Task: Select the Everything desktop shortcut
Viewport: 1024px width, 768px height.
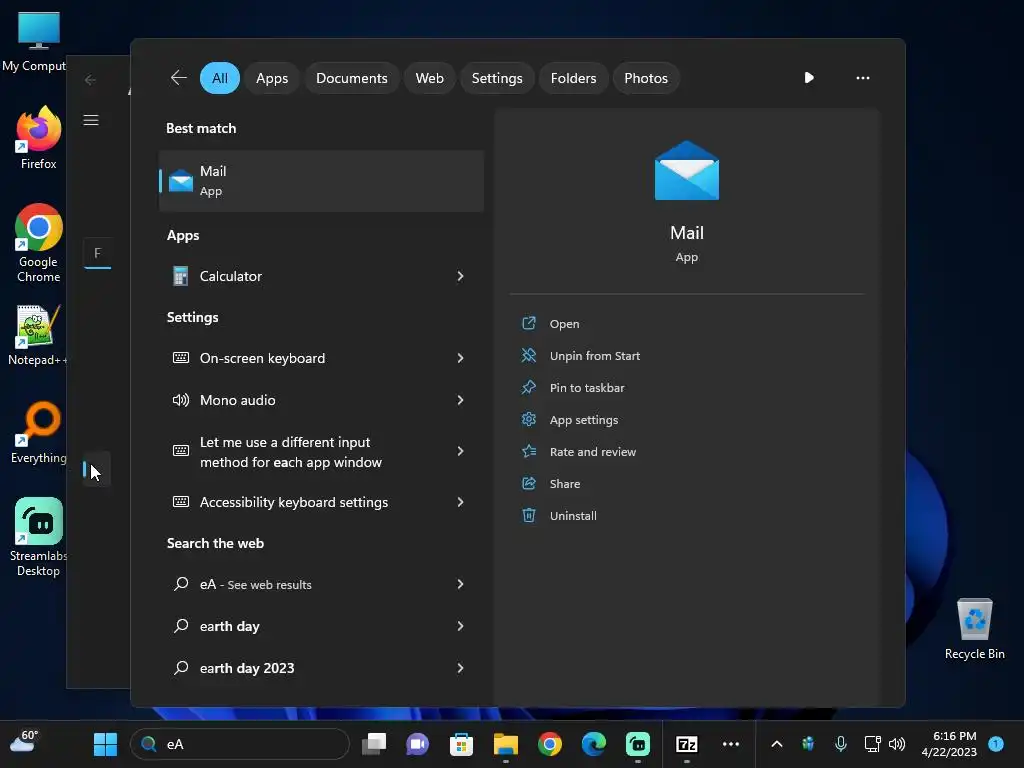Action: (x=39, y=432)
